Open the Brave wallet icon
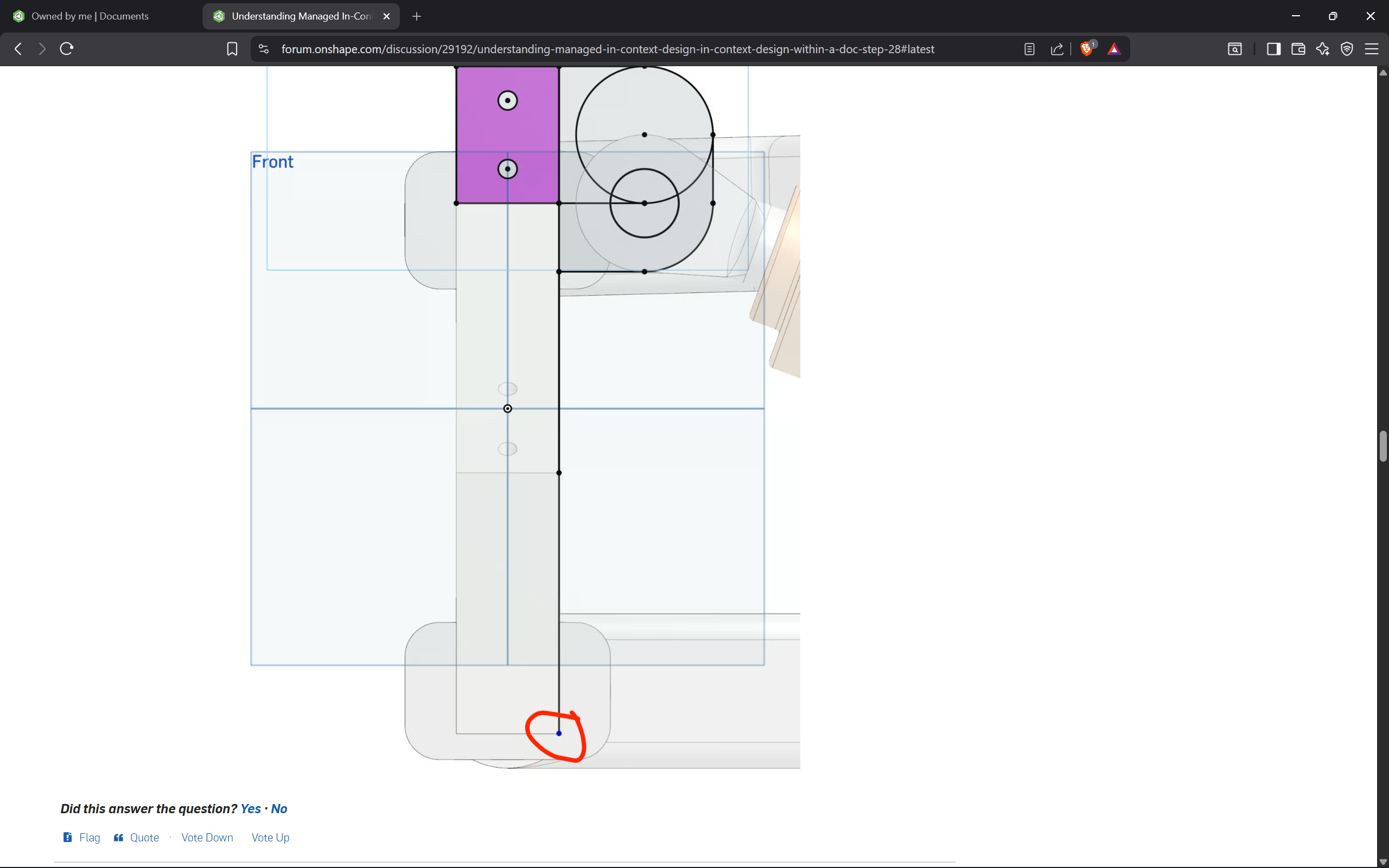 tap(1298, 49)
